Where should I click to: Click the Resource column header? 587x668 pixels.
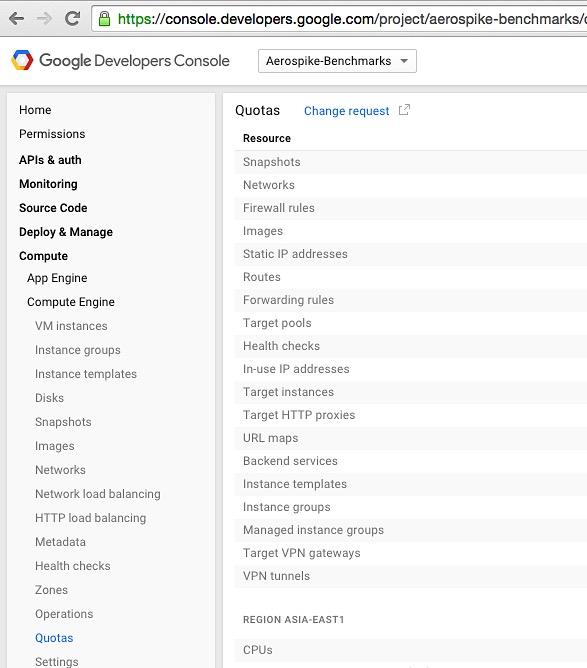click(267, 138)
